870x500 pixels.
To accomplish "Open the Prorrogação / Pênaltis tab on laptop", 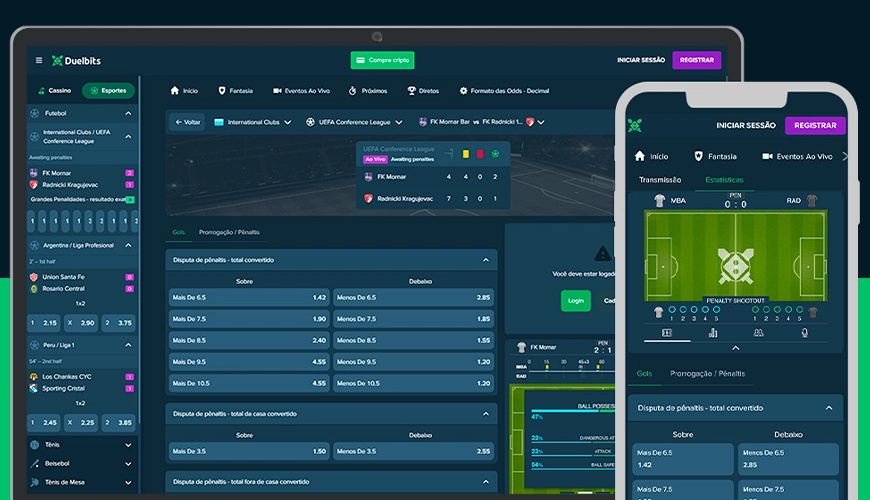I will tap(229, 232).
